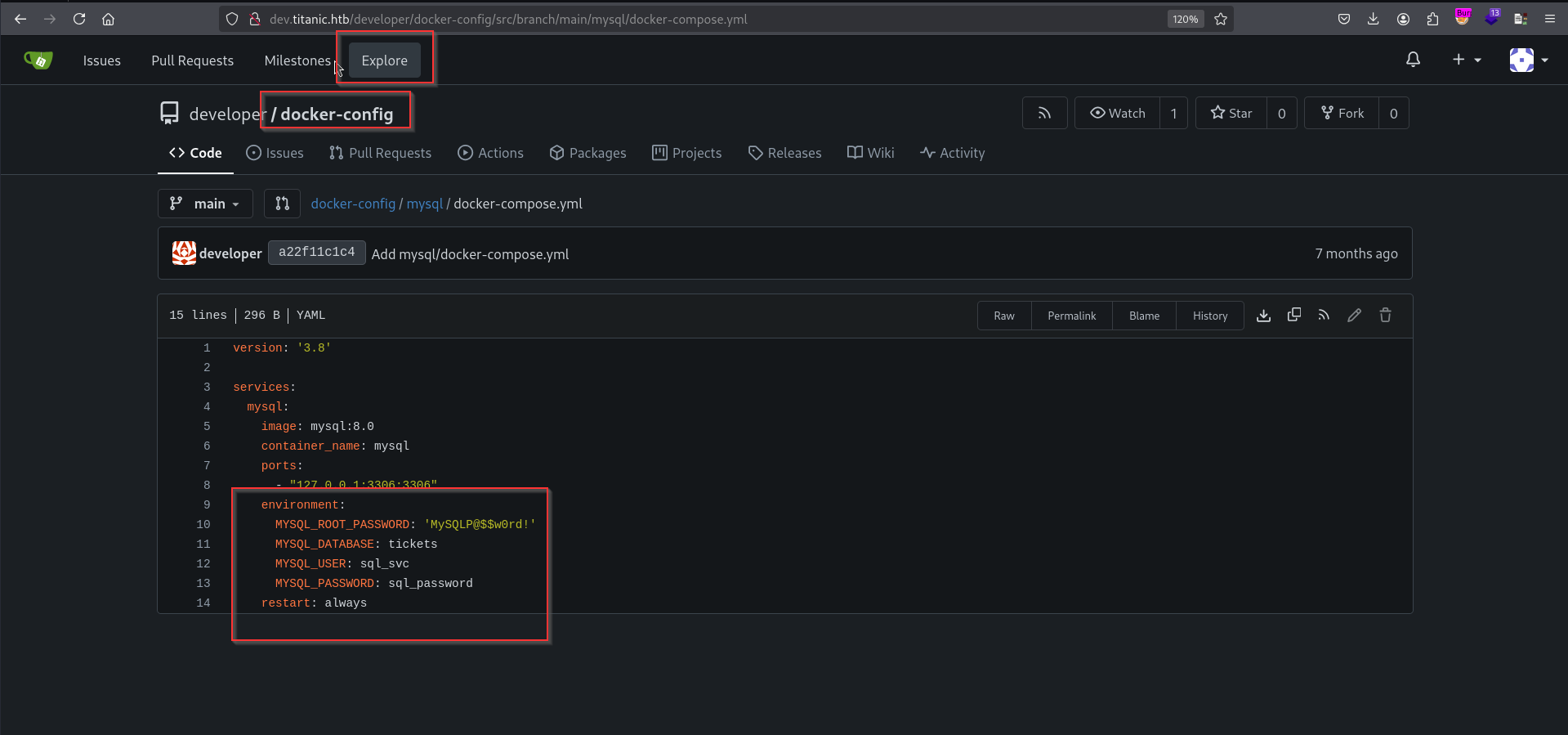This screenshot has height=735, width=1568.
Task: Copy file content to clipboard
Action: 1293,316
